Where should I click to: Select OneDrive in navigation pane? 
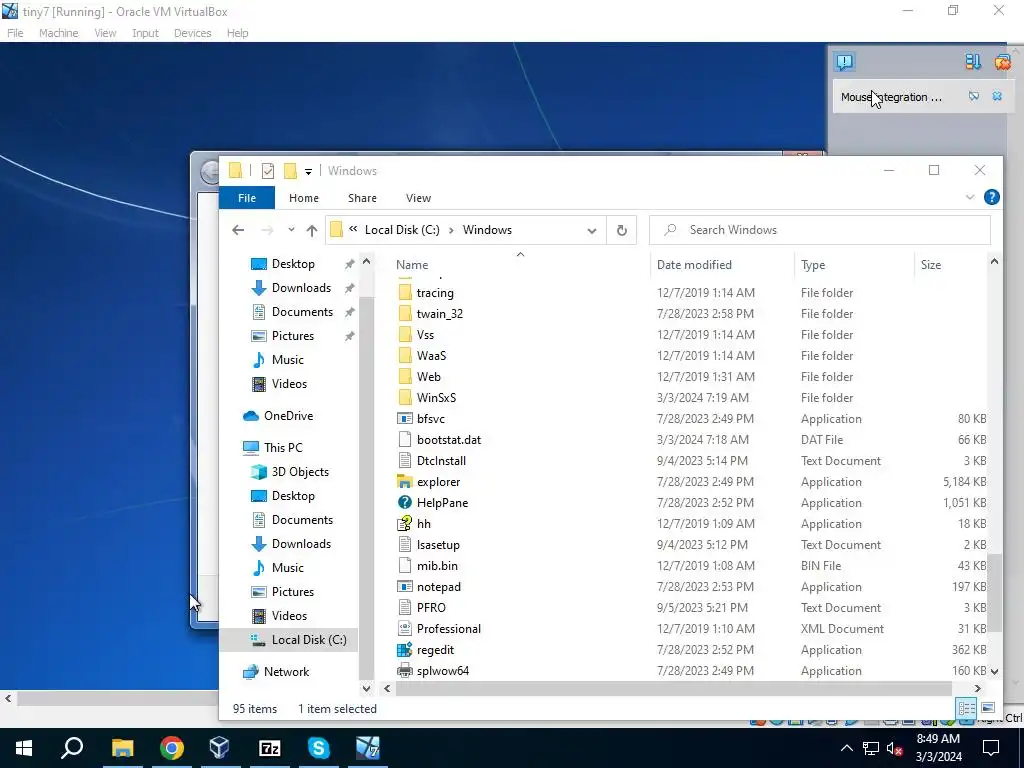point(288,416)
